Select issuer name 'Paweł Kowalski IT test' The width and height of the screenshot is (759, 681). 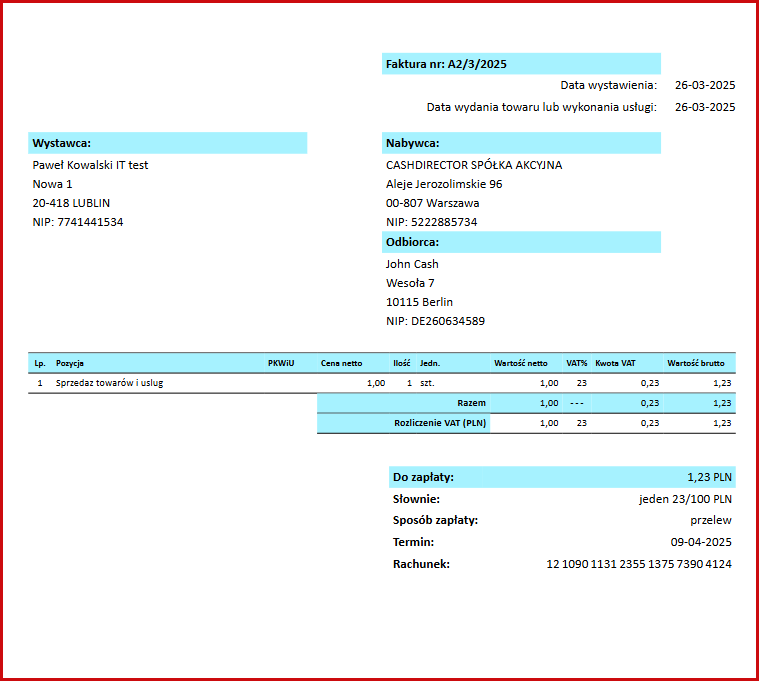point(90,165)
